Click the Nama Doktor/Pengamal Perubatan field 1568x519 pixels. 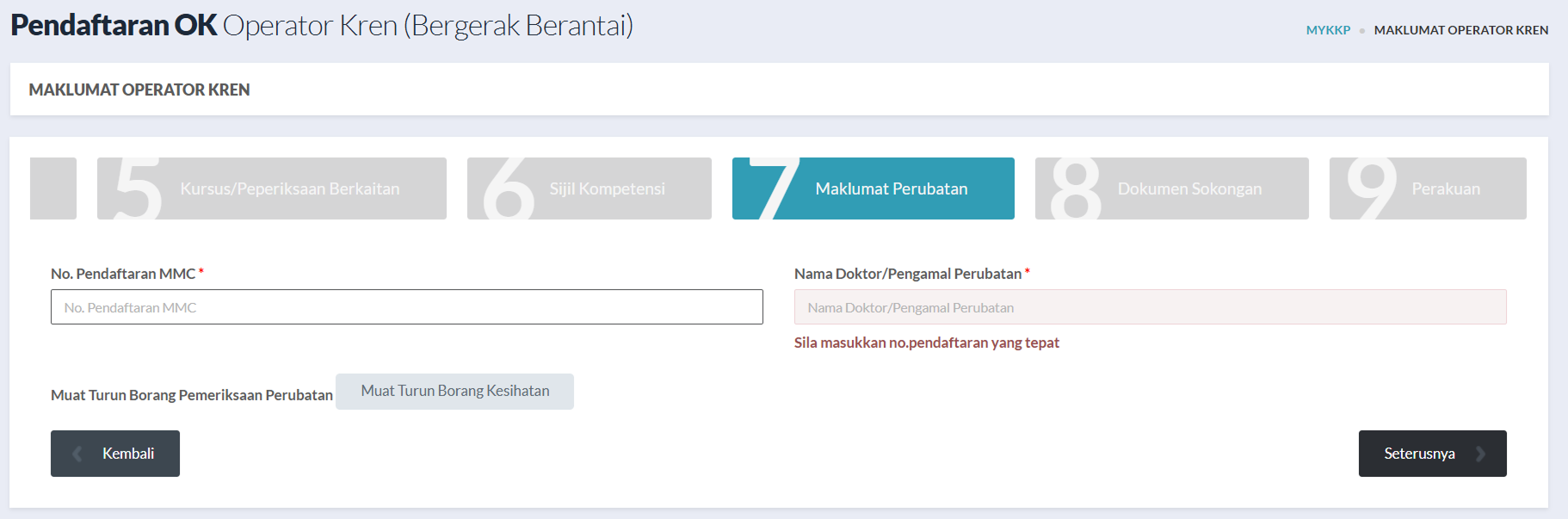coord(1150,307)
